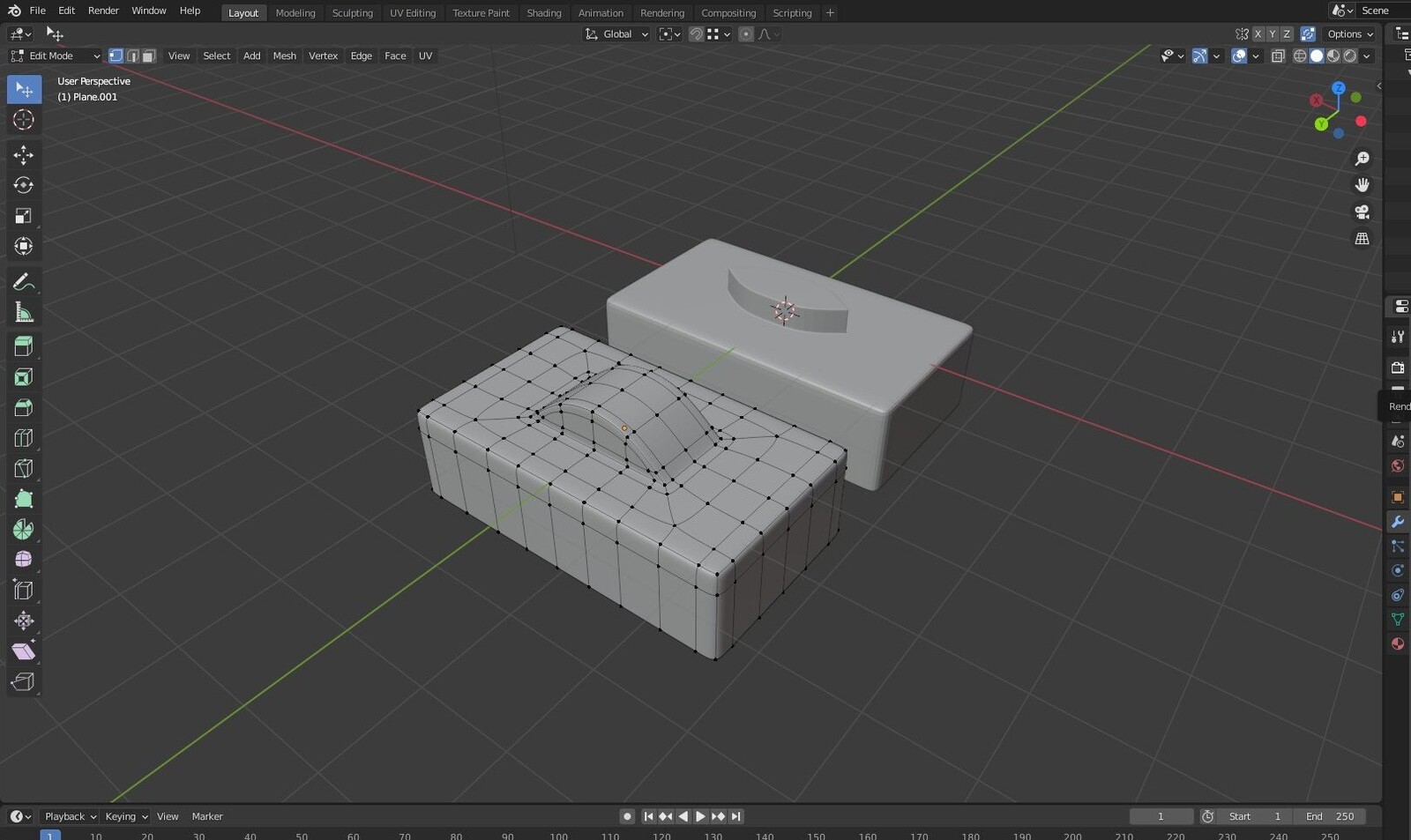Image resolution: width=1411 pixels, height=840 pixels.
Task: Select the Rotate tool
Action: (x=24, y=185)
